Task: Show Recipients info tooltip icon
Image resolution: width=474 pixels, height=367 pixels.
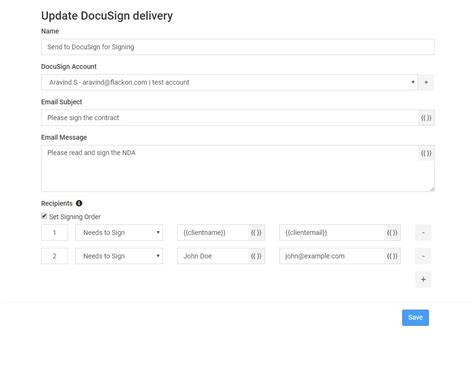Action: click(79, 203)
